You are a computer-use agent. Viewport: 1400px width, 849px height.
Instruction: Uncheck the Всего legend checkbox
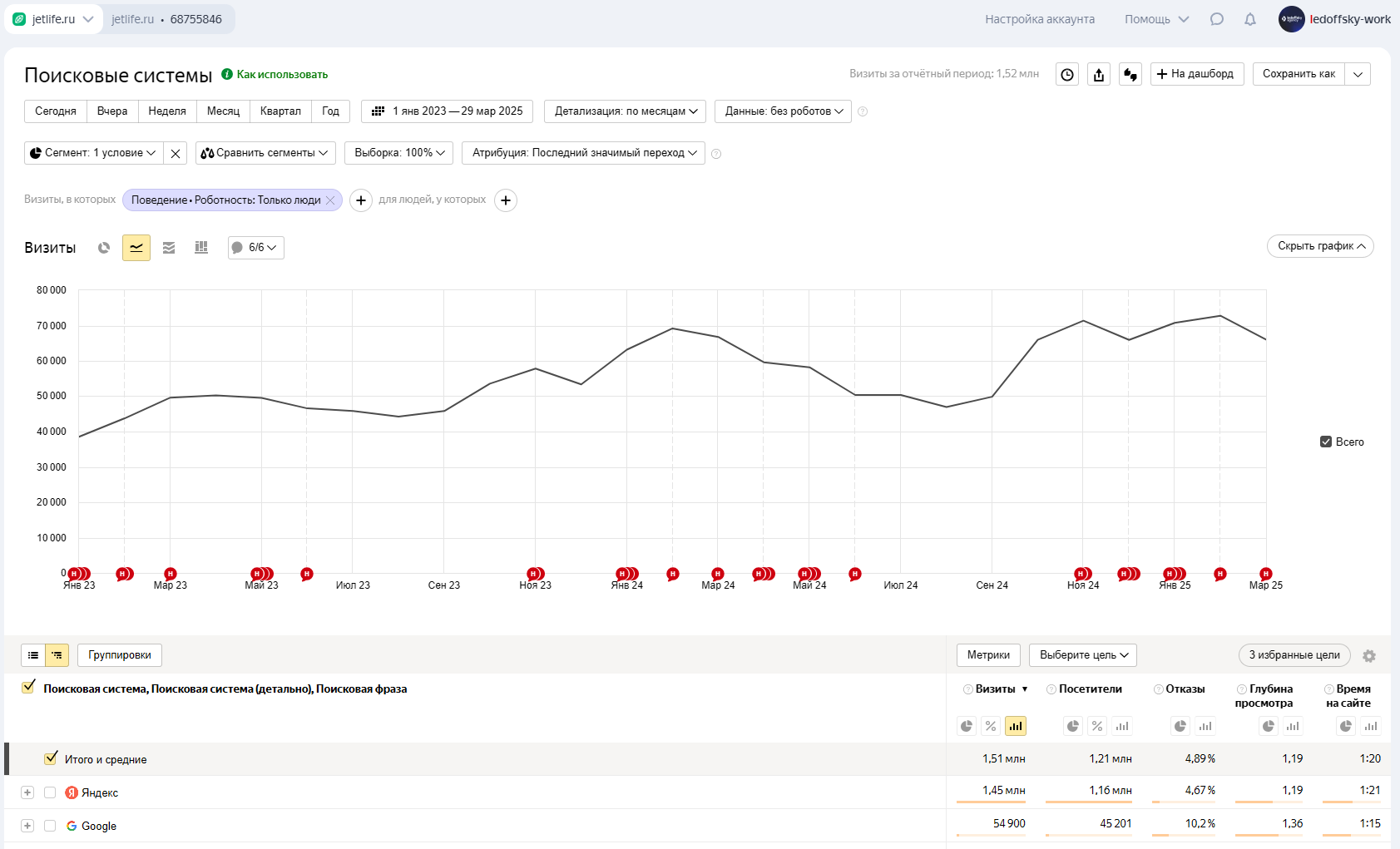point(1326,442)
